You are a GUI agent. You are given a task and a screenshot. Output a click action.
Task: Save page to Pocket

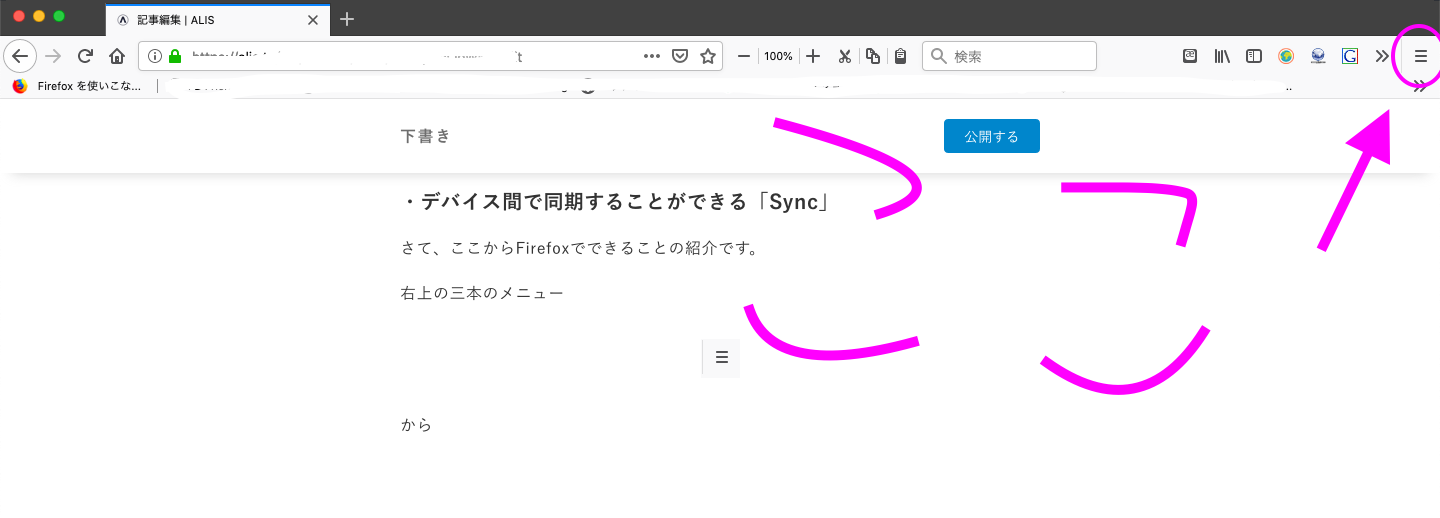(680, 56)
